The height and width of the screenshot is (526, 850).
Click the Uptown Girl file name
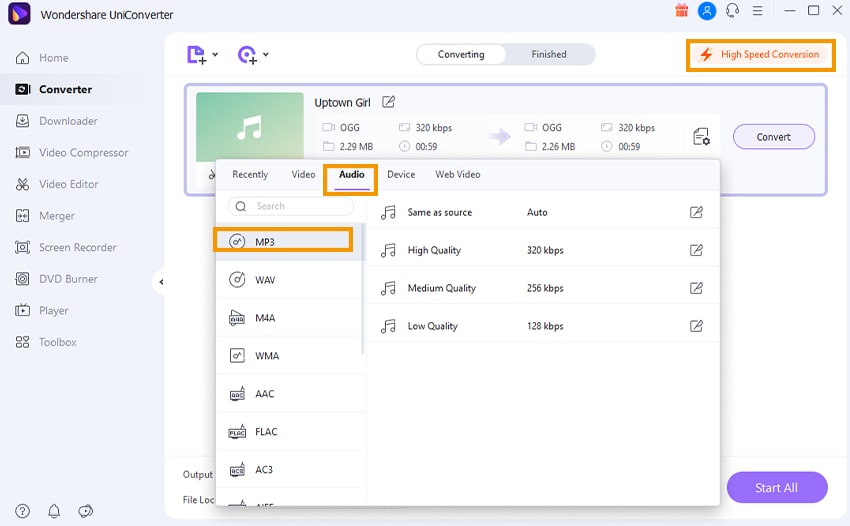342,102
